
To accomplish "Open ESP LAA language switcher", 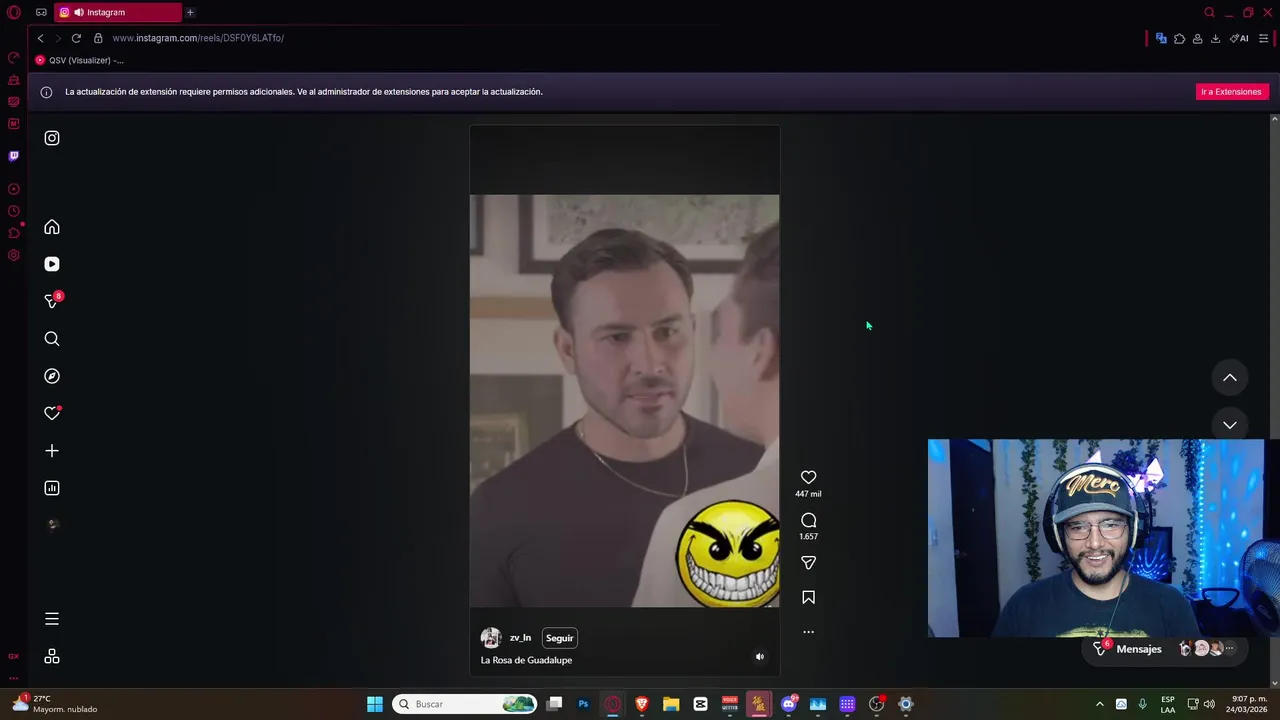I will [1168, 704].
